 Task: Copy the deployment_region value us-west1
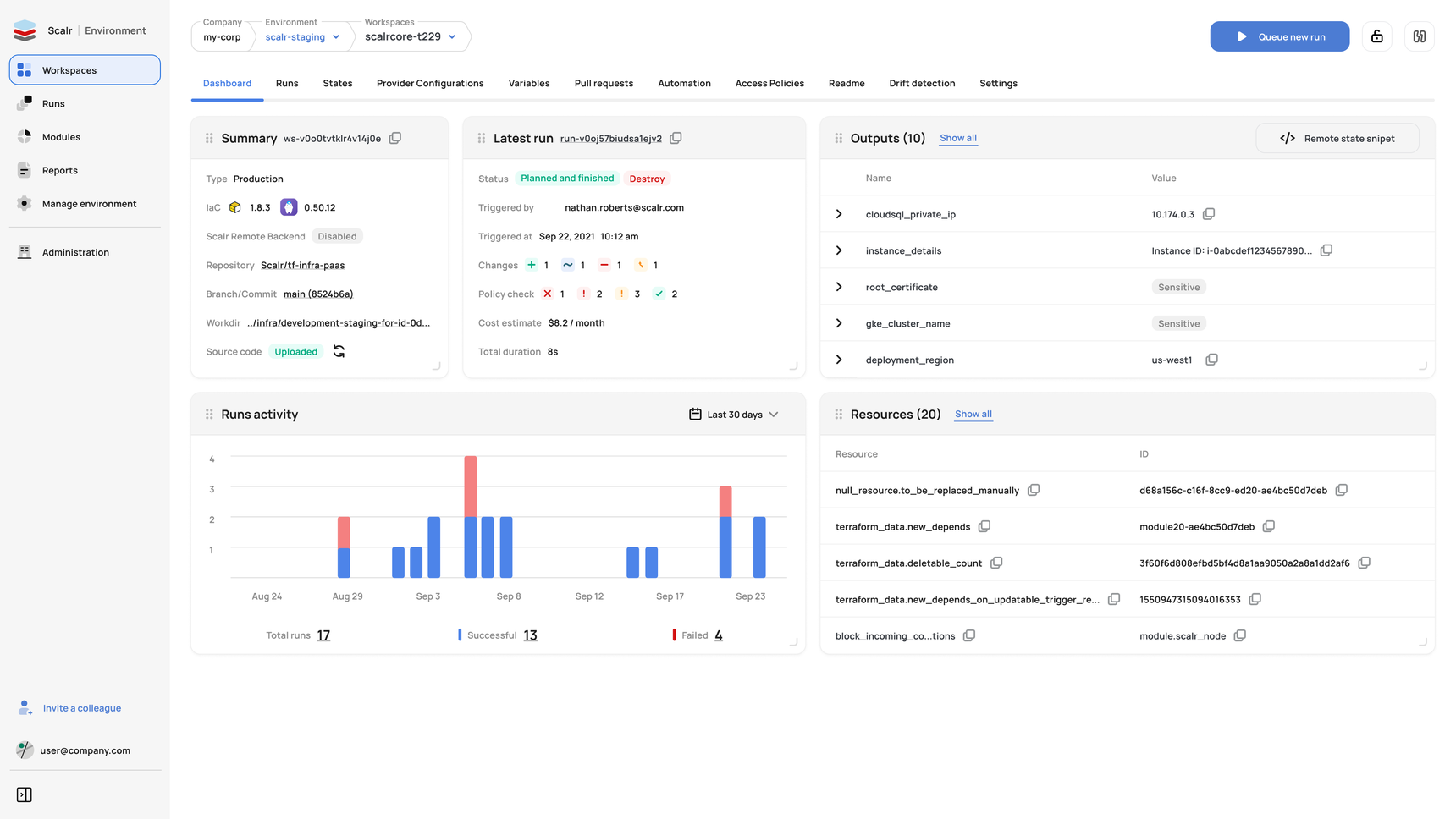tap(1212, 360)
